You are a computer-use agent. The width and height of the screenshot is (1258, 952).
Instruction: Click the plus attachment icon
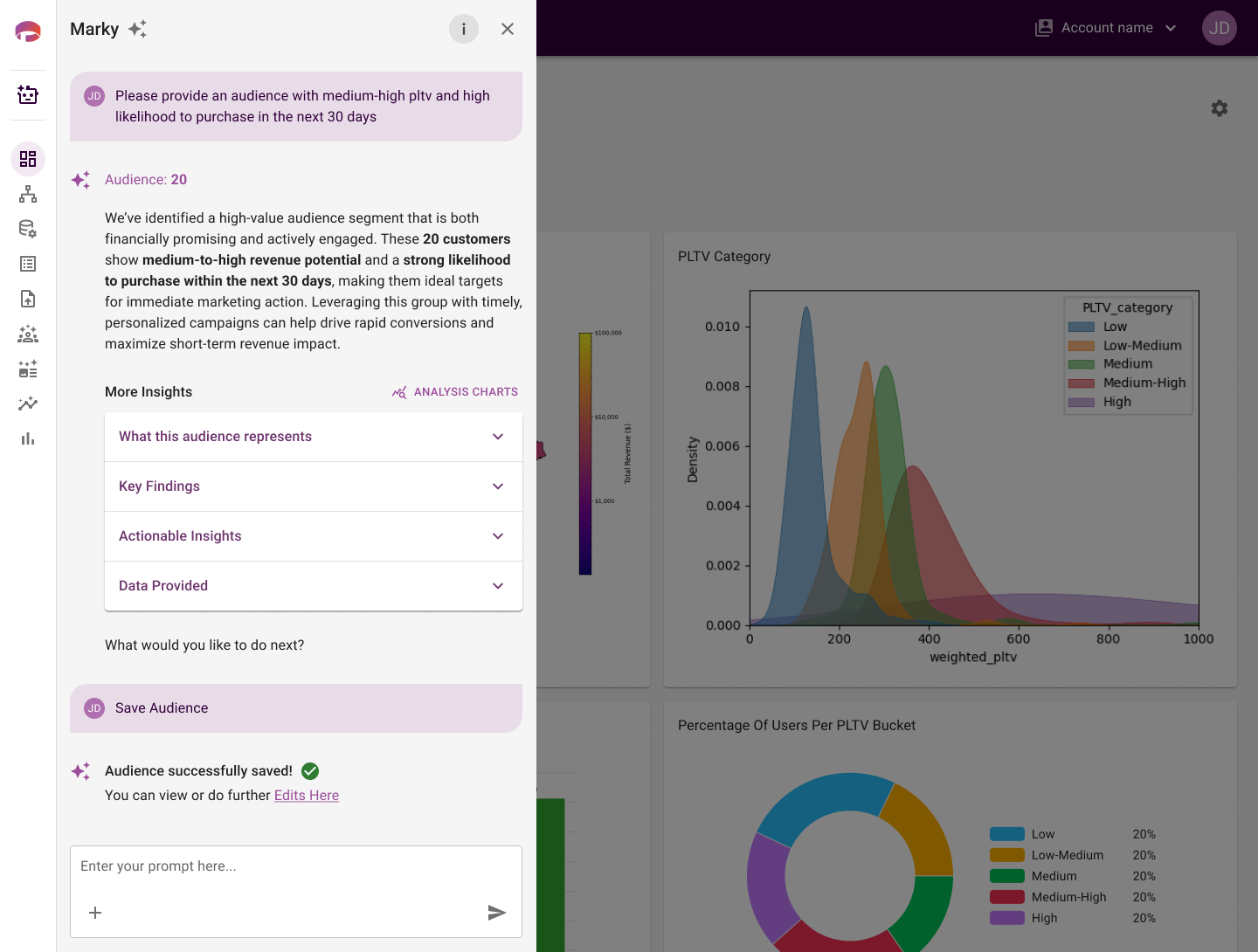tap(95, 913)
